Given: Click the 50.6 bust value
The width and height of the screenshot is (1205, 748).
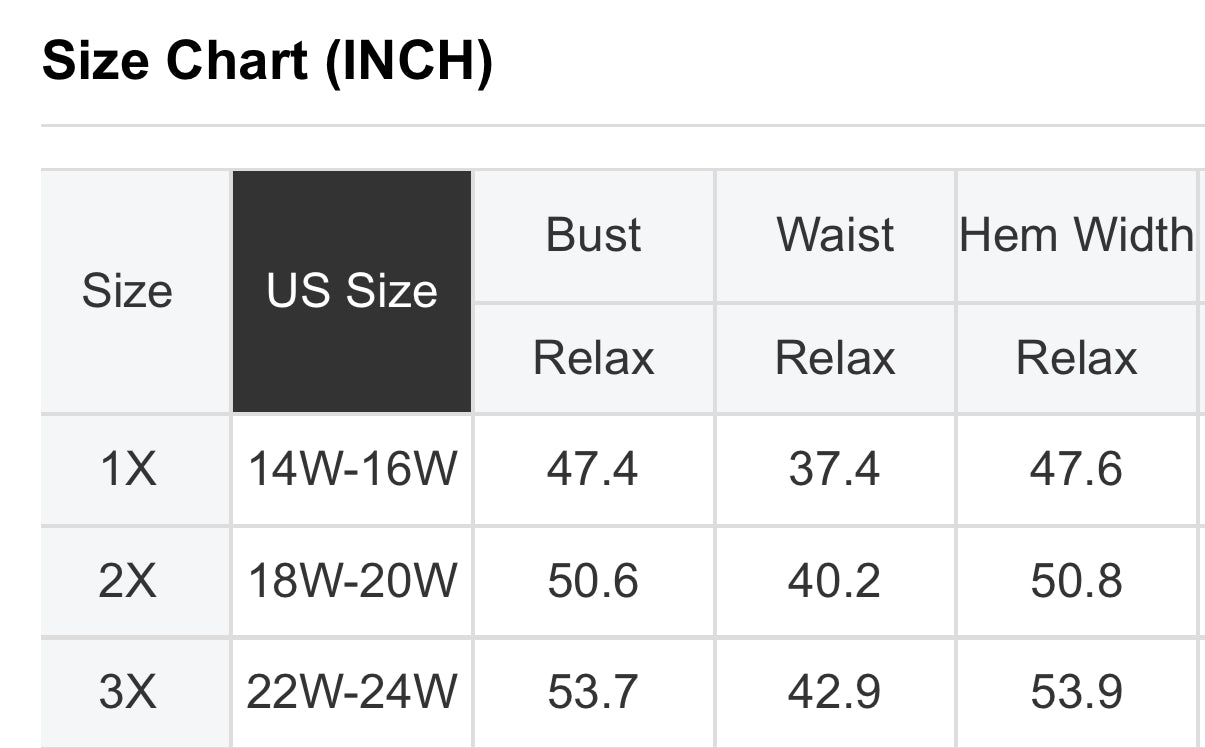Looking at the screenshot, I should click(593, 581).
